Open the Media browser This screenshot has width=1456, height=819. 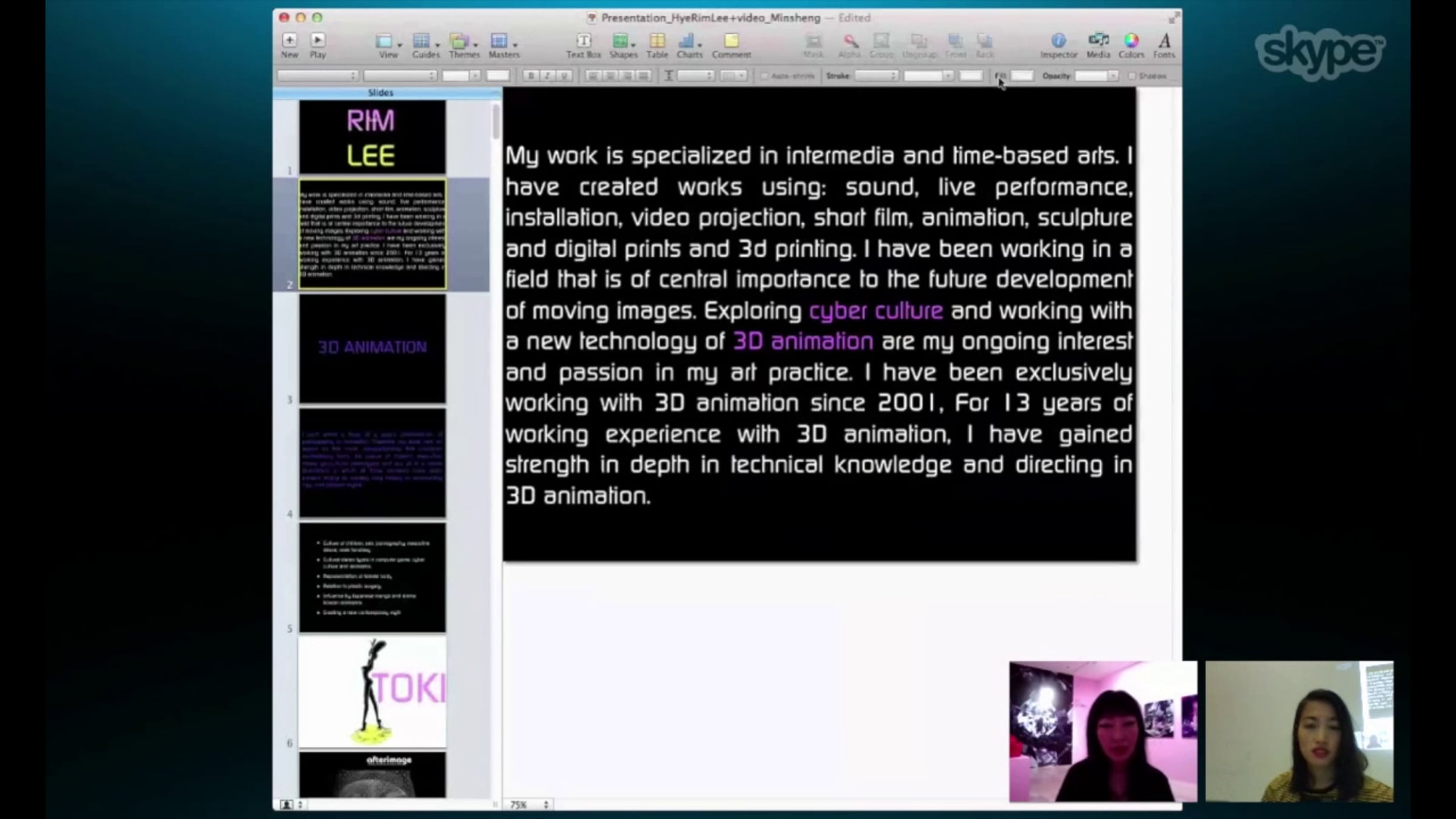click(x=1098, y=41)
